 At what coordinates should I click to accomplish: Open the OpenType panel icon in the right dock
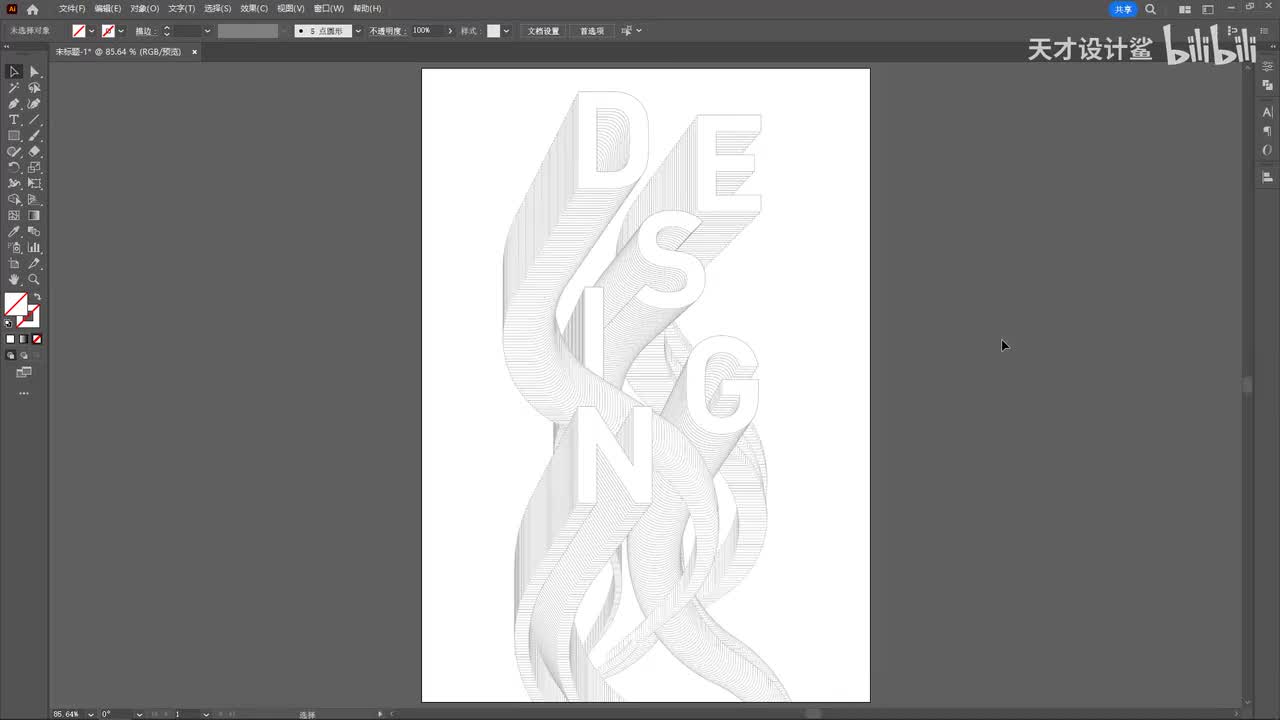[1267, 150]
